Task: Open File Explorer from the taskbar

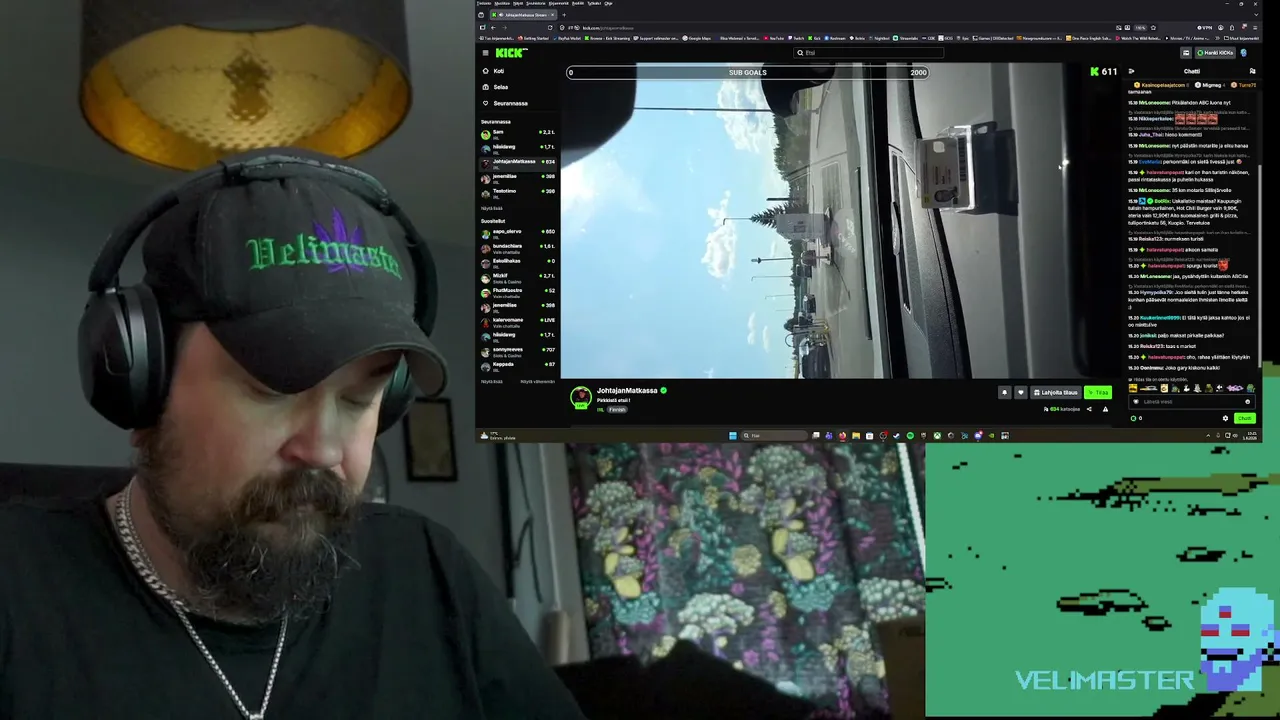Action: 856,436
